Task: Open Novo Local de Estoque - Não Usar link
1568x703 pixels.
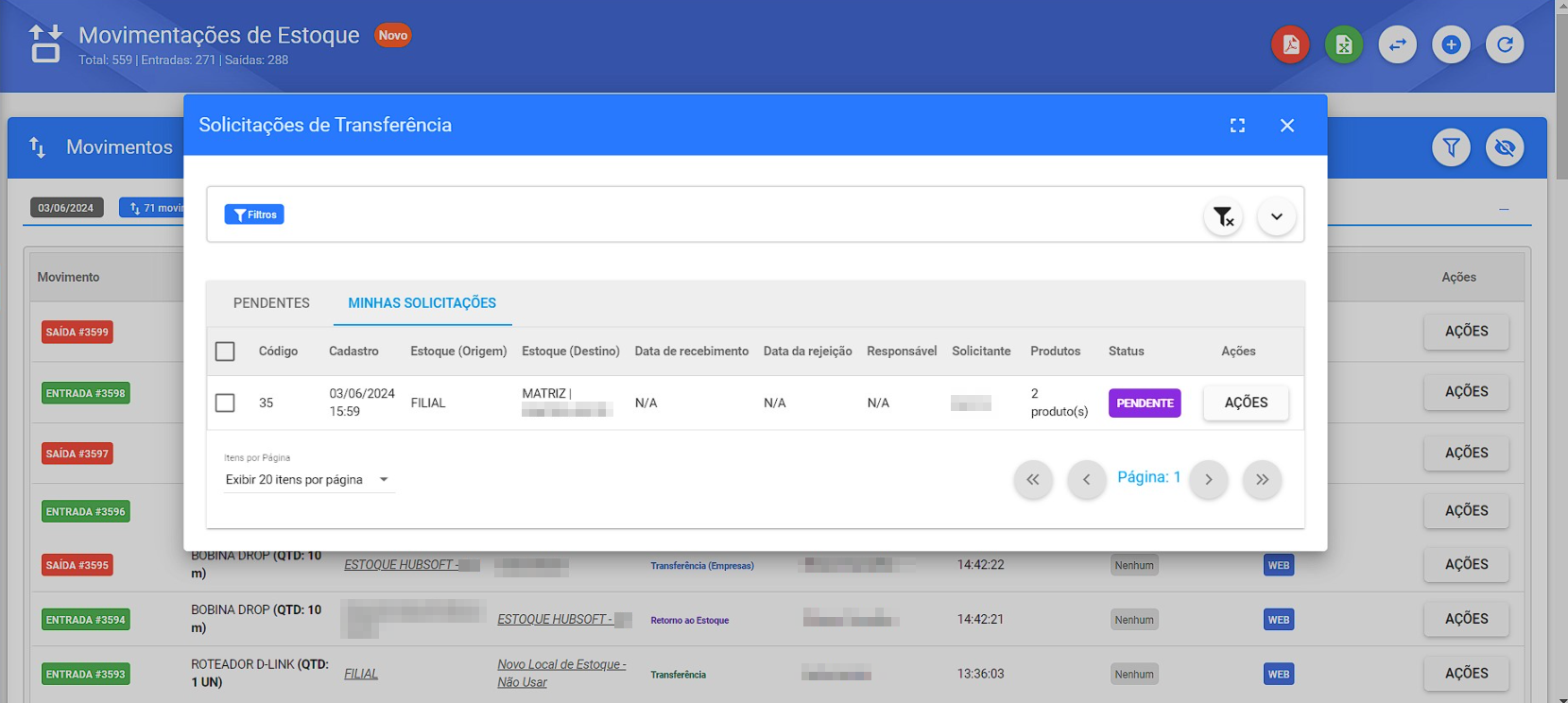Action: point(561,674)
